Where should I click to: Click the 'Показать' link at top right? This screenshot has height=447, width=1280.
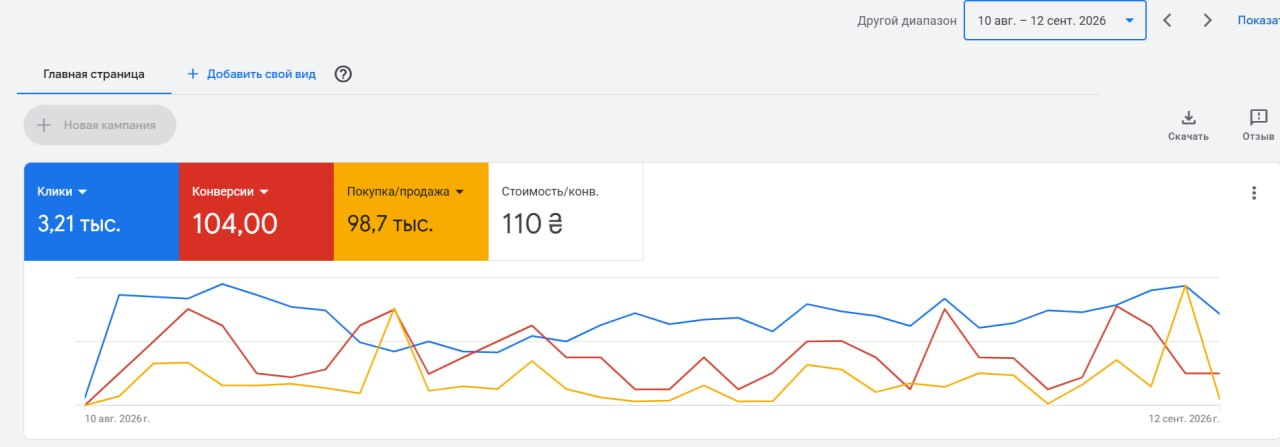(x=1258, y=20)
